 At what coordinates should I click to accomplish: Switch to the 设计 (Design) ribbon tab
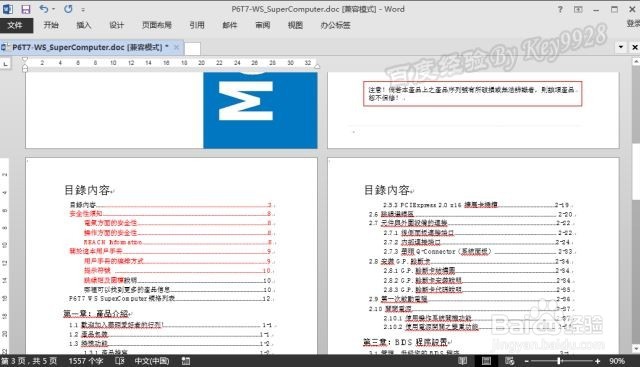116,25
